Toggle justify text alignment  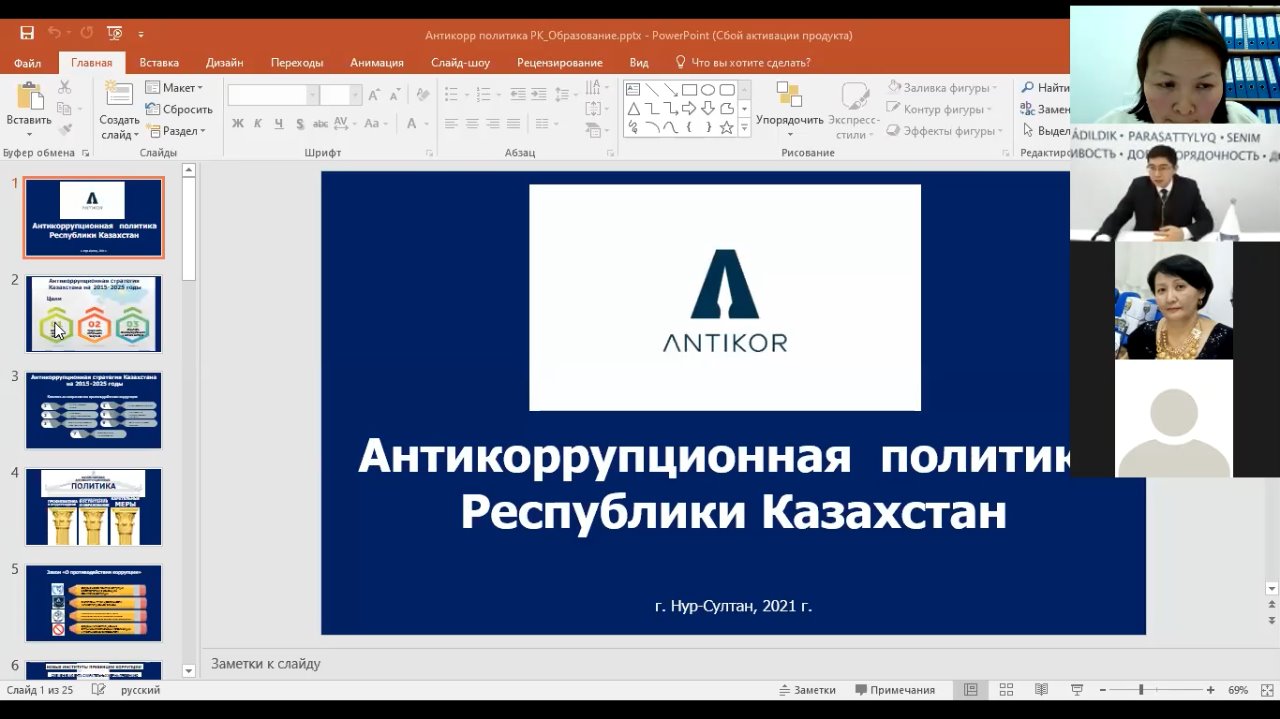(x=514, y=124)
